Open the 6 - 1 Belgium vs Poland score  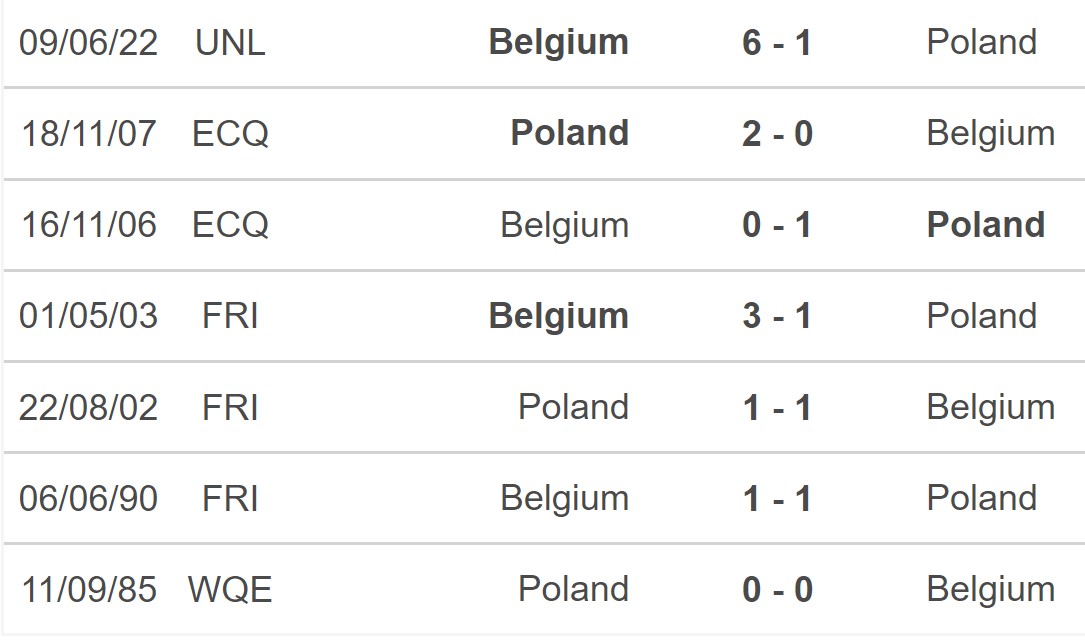(776, 43)
